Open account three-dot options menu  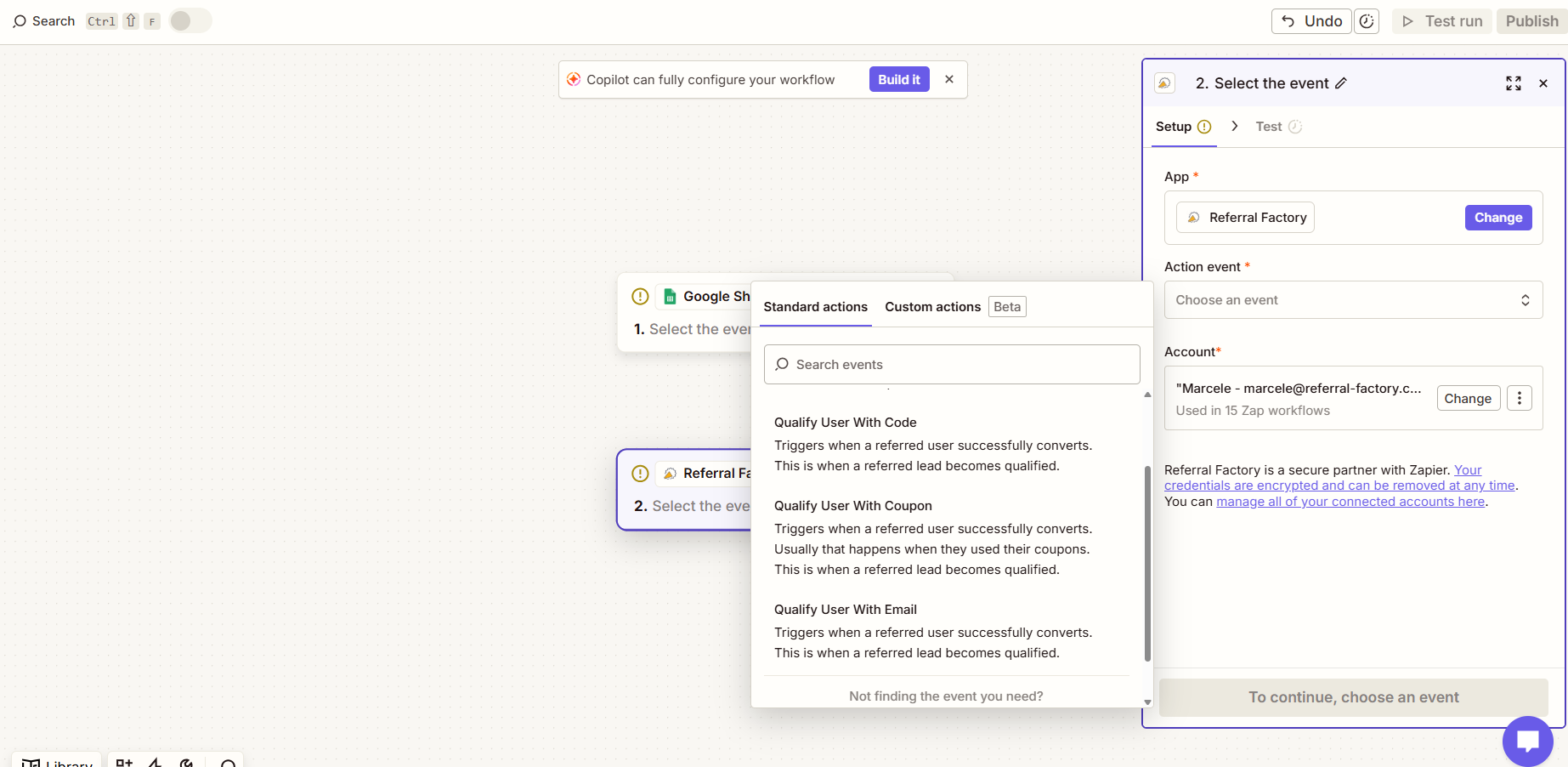pyautogui.click(x=1520, y=398)
